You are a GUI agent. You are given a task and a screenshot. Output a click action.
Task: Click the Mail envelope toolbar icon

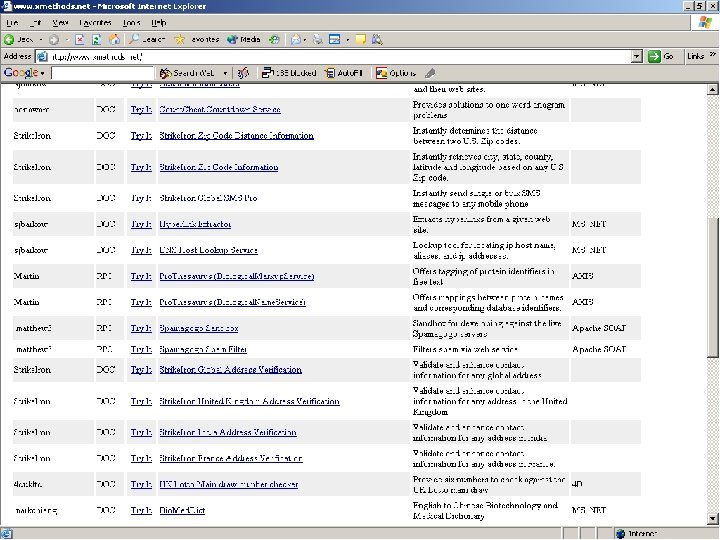click(296, 39)
